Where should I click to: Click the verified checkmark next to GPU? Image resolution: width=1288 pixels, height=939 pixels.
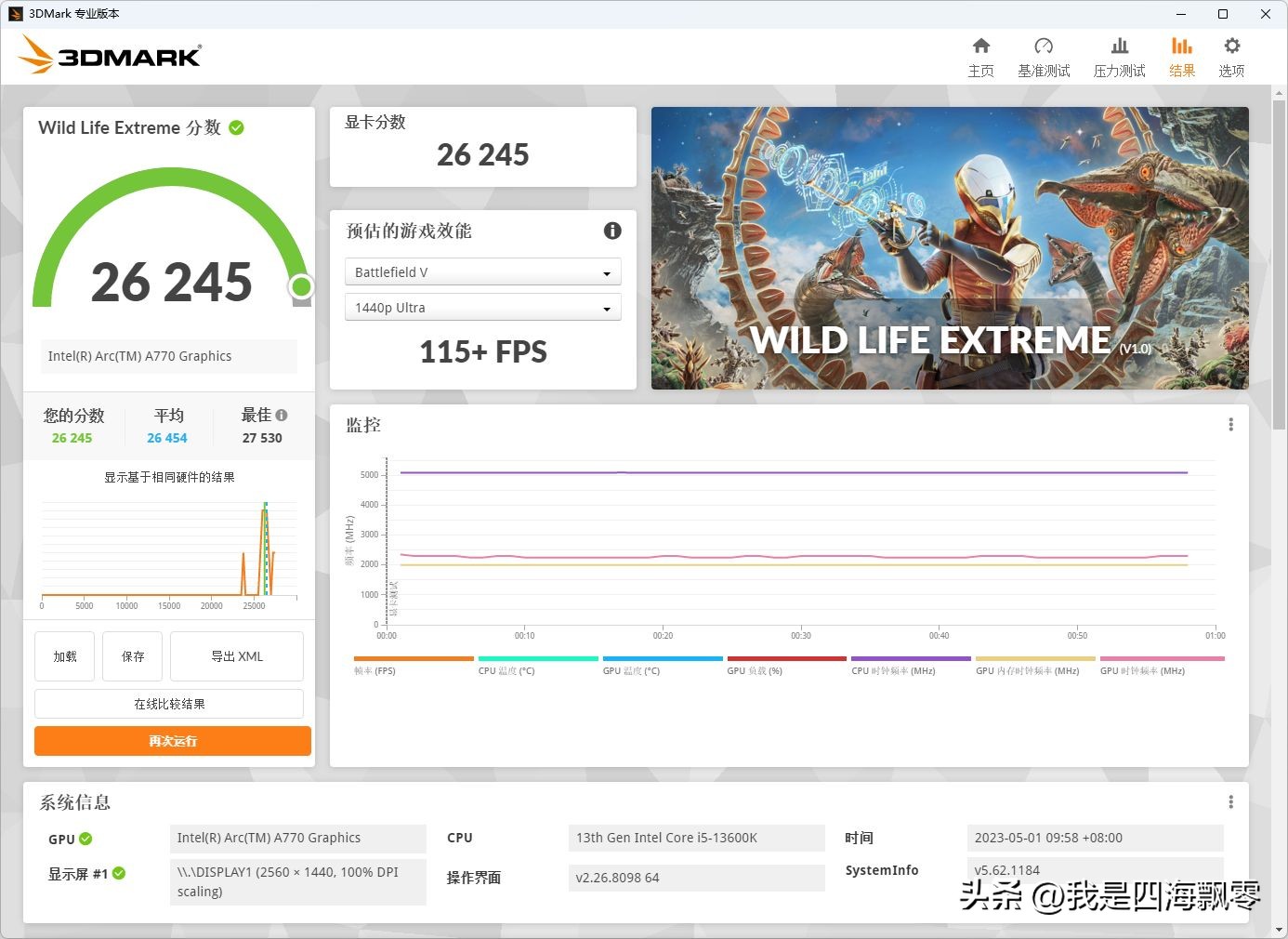(x=86, y=838)
